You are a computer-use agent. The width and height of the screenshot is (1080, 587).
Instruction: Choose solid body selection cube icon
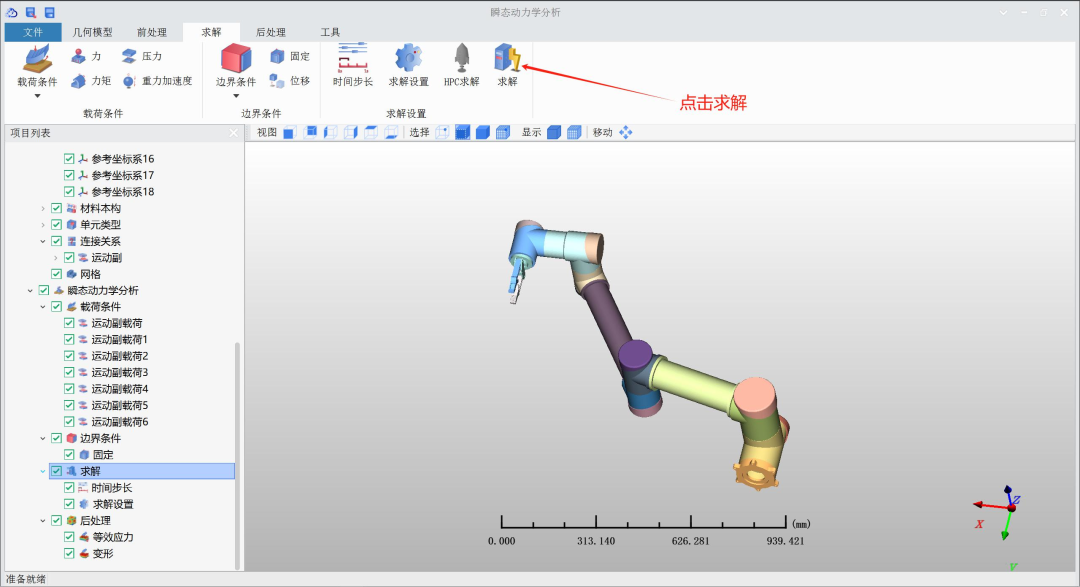[483, 132]
